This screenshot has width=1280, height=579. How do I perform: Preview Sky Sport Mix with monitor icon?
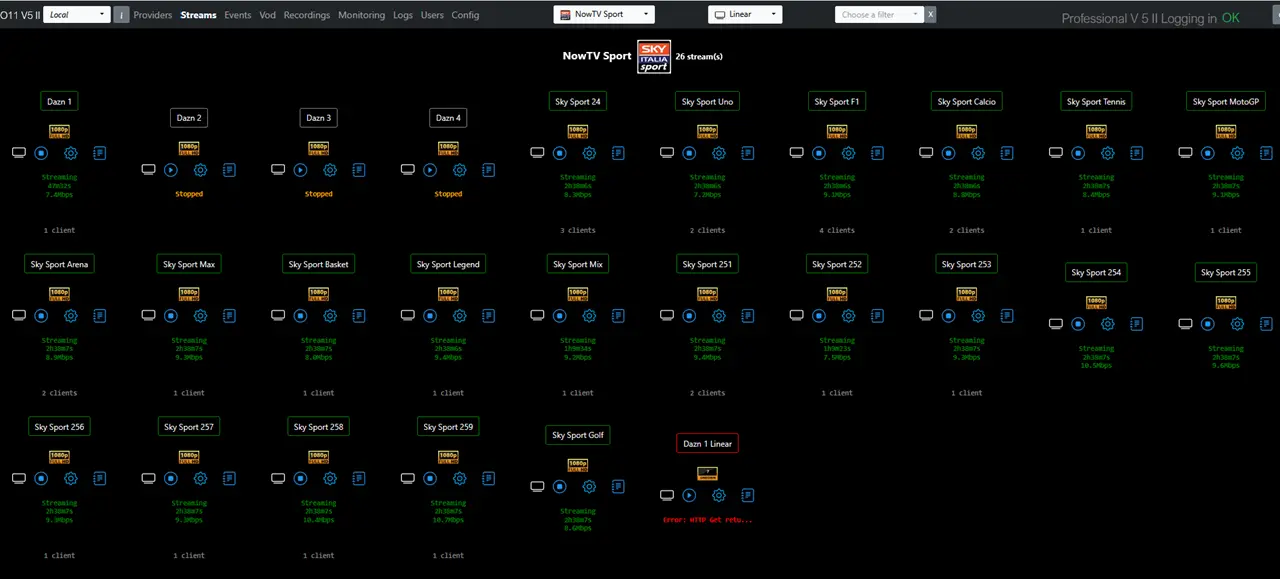[x=537, y=315]
